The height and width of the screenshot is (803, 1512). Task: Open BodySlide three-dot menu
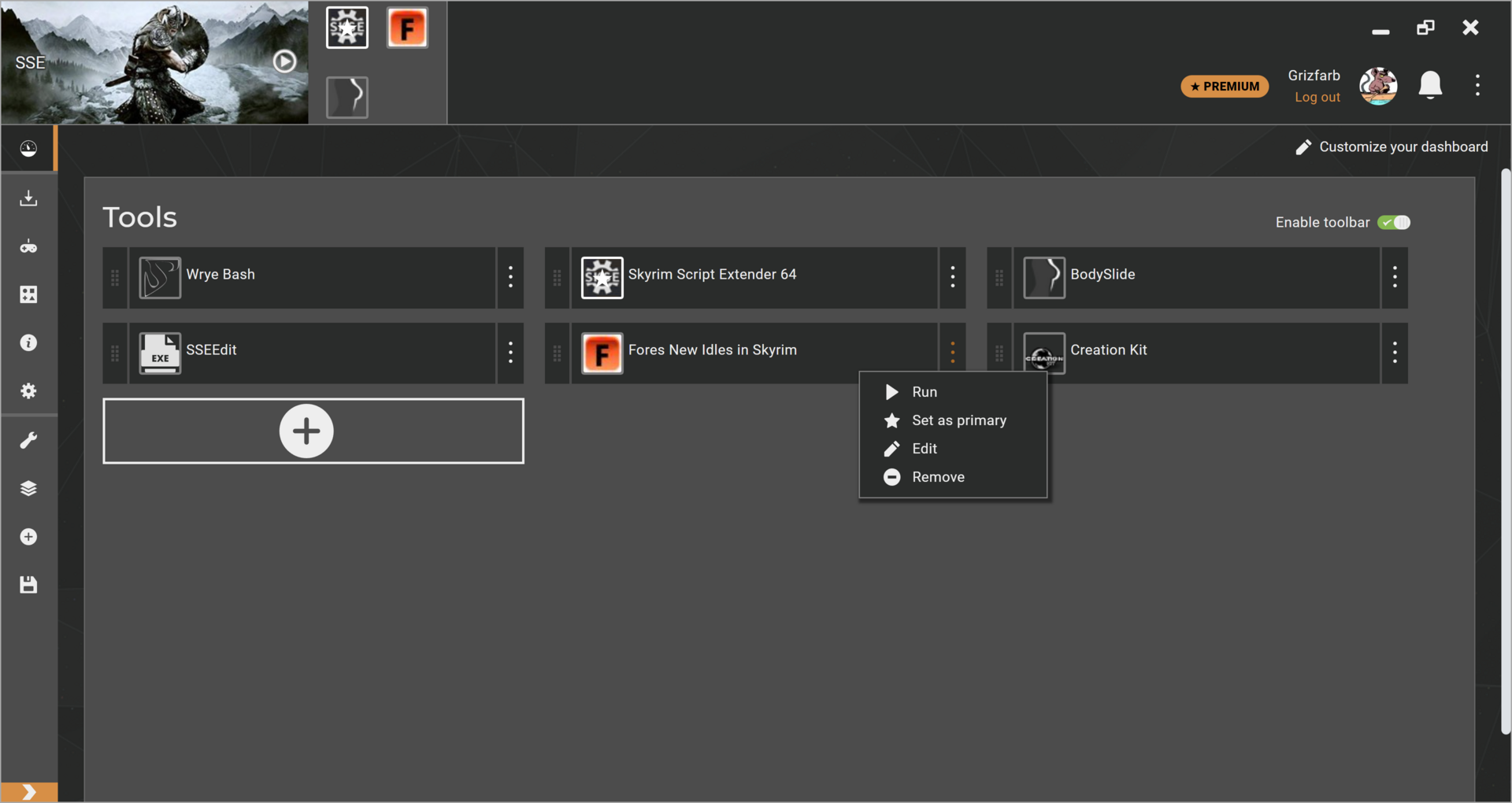pyautogui.click(x=1395, y=277)
